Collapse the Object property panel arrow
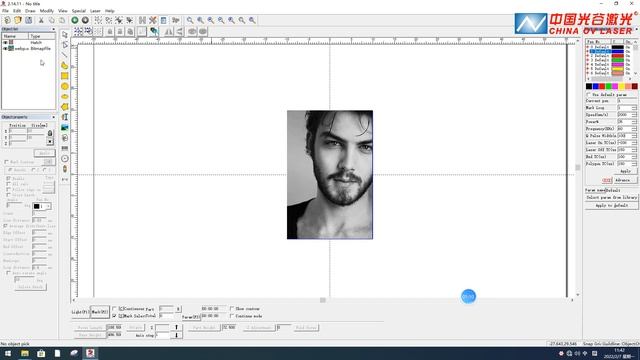The width and height of the screenshot is (640, 360). coord(53,117)
